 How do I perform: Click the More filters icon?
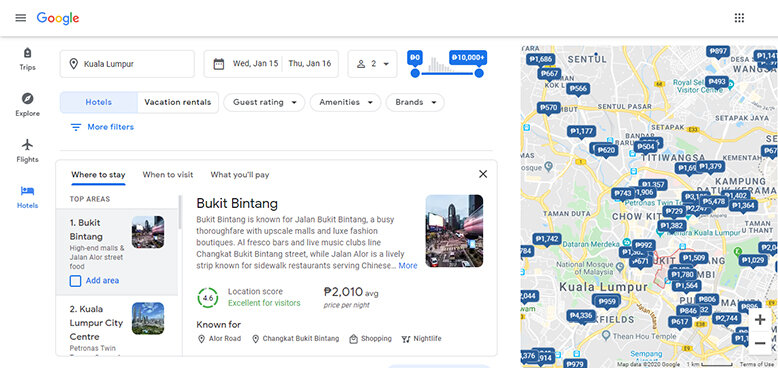point(75,127)
